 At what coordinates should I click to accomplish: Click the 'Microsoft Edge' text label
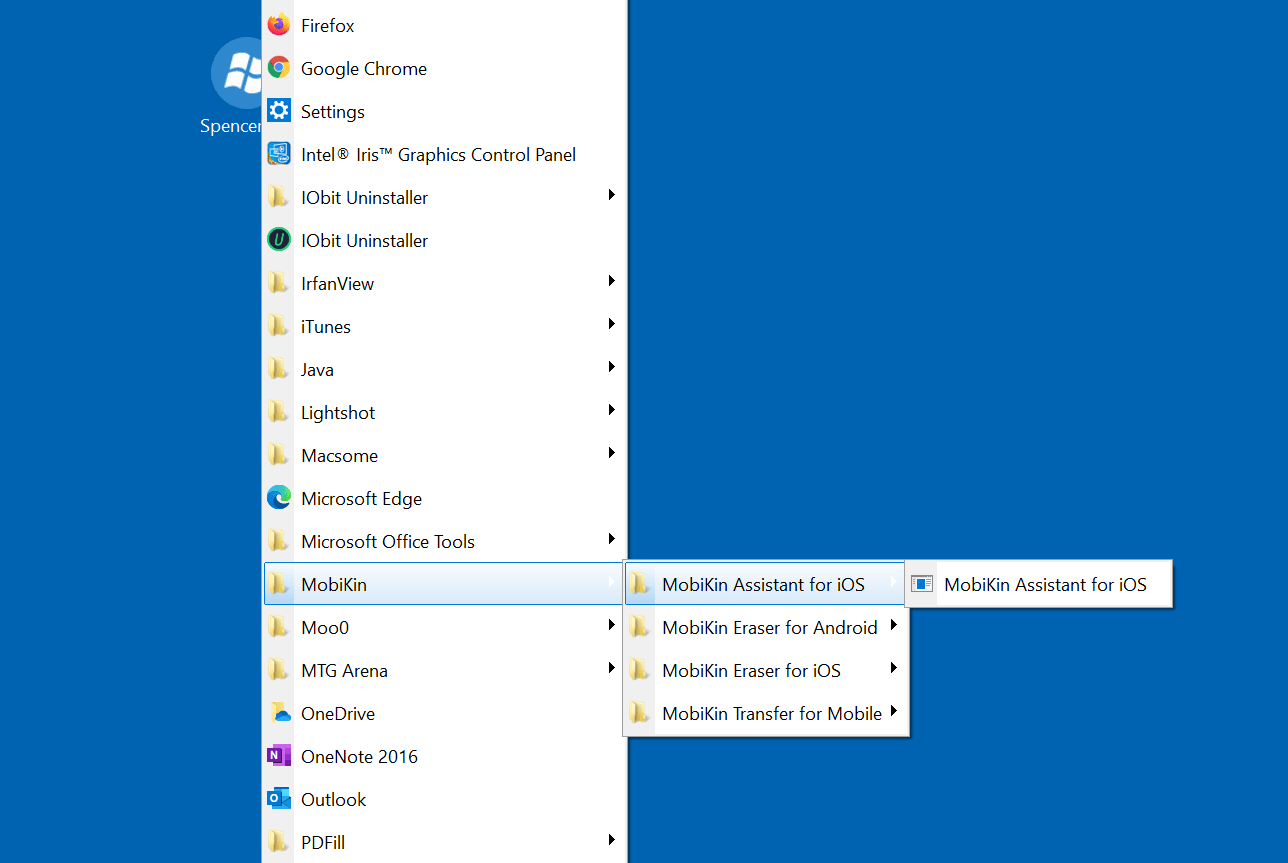(x=361, y=499)
